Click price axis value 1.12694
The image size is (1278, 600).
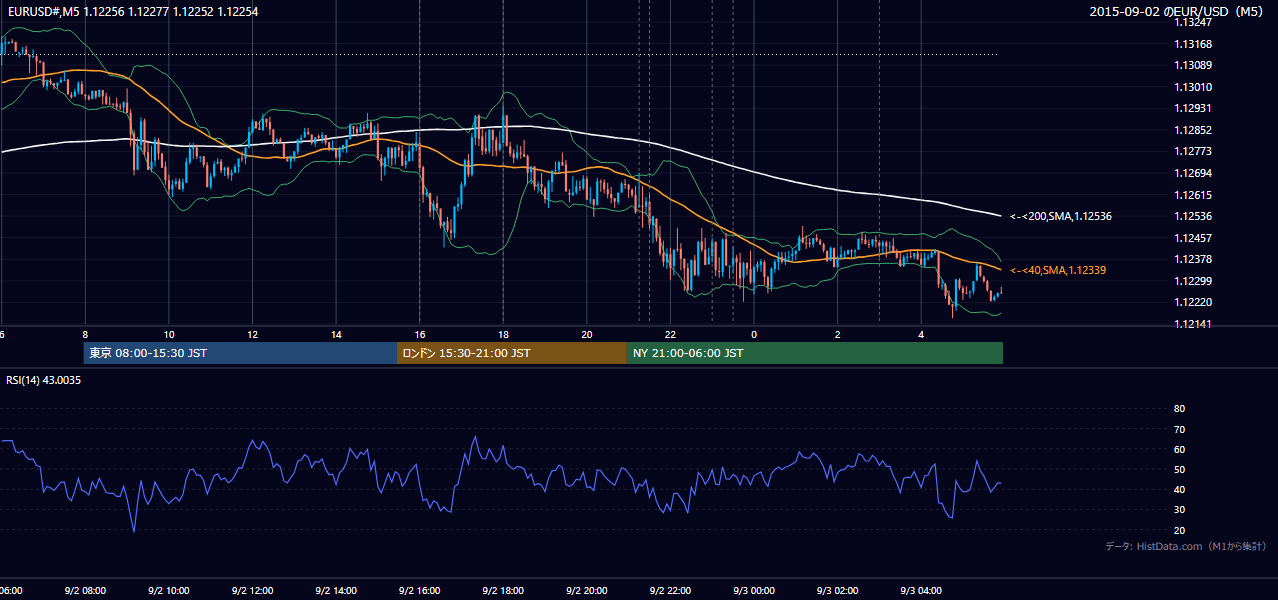1193,173
